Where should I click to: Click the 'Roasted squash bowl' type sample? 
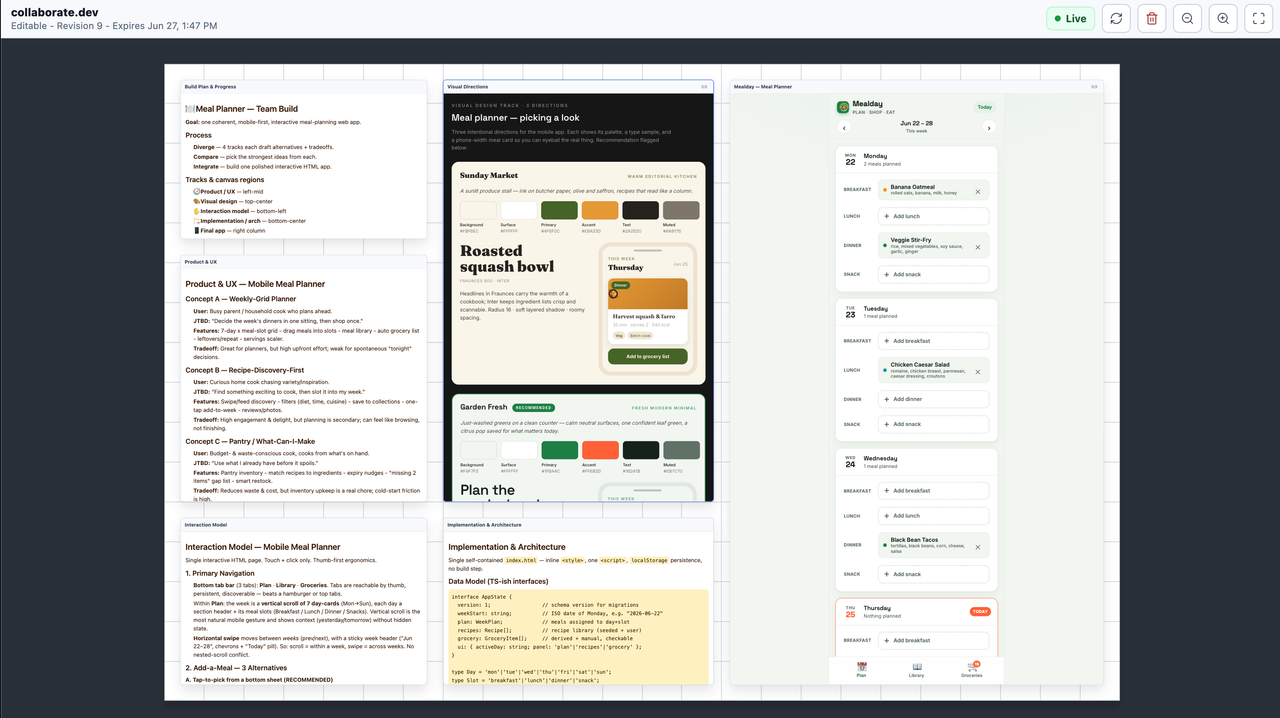tap(505, 259)
